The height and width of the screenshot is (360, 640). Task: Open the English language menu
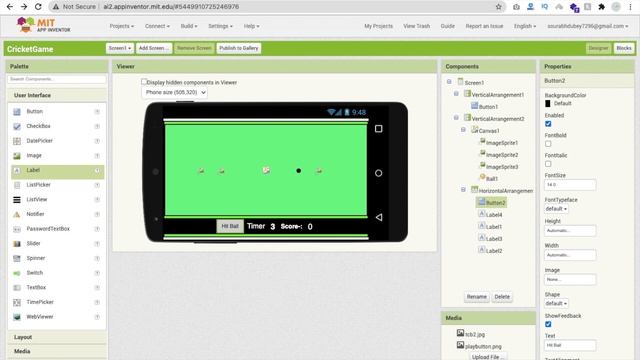tap(525, 26)
